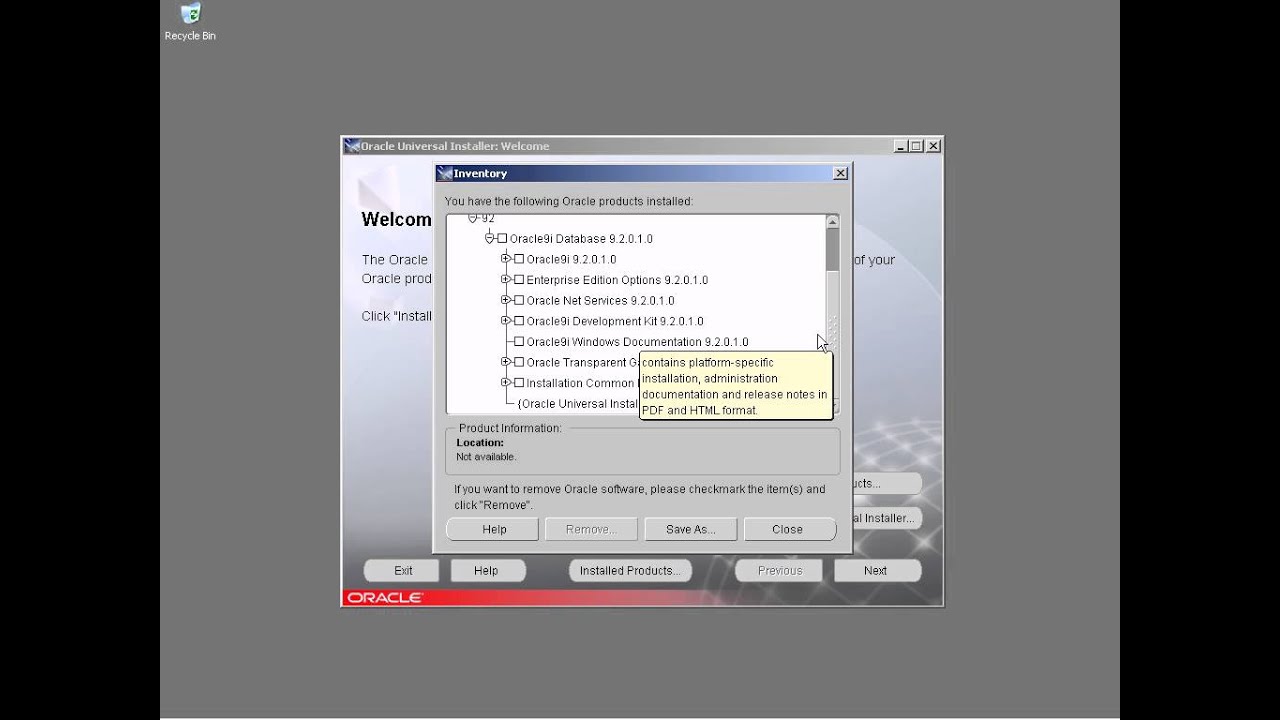
Task: Click Help in the Inventory dialog
Action: 494,529
